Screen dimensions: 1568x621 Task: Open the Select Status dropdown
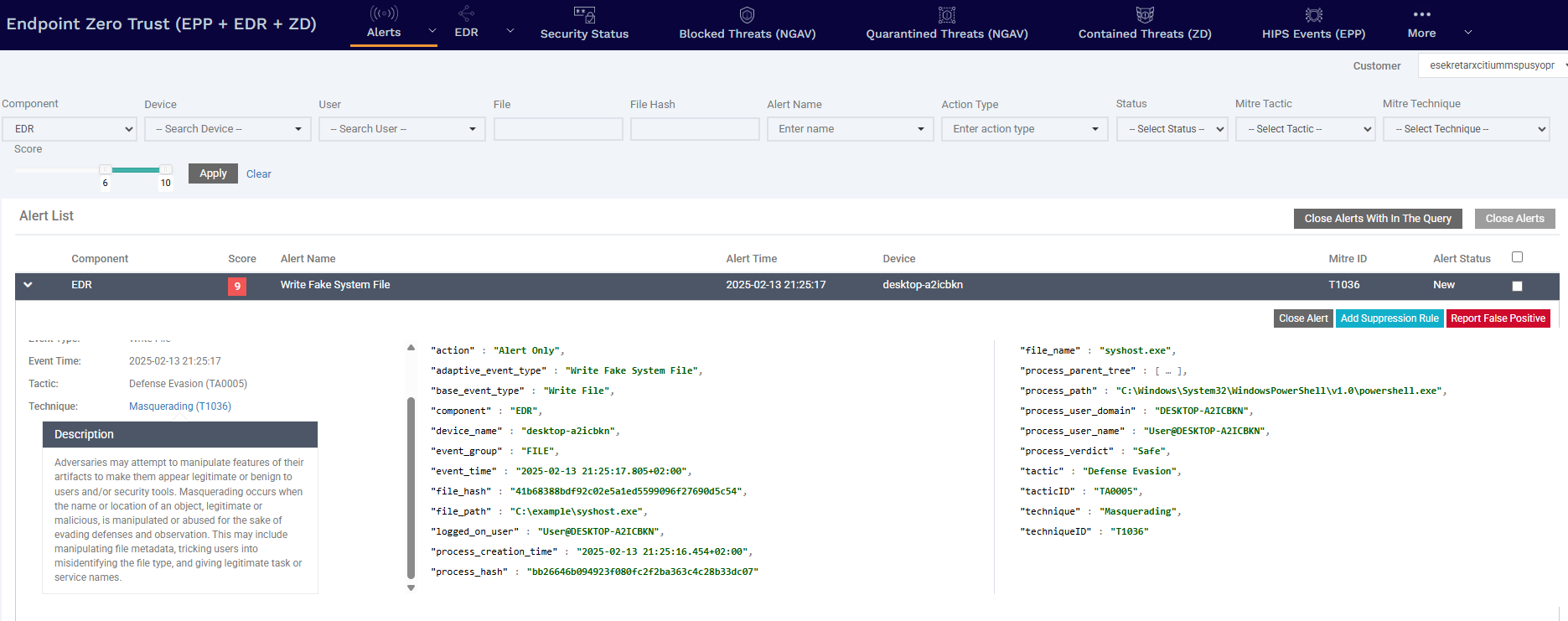click(1172, 129)
